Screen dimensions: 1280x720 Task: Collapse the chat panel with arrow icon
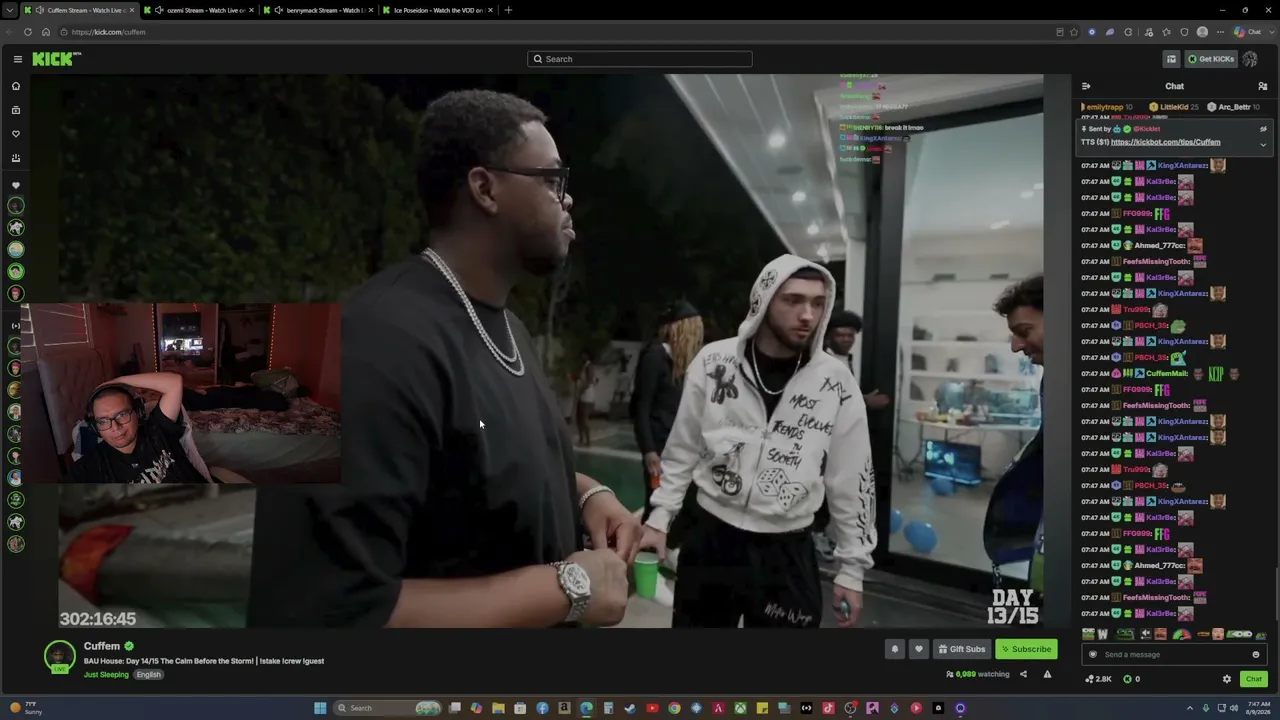pos(1086,86)
